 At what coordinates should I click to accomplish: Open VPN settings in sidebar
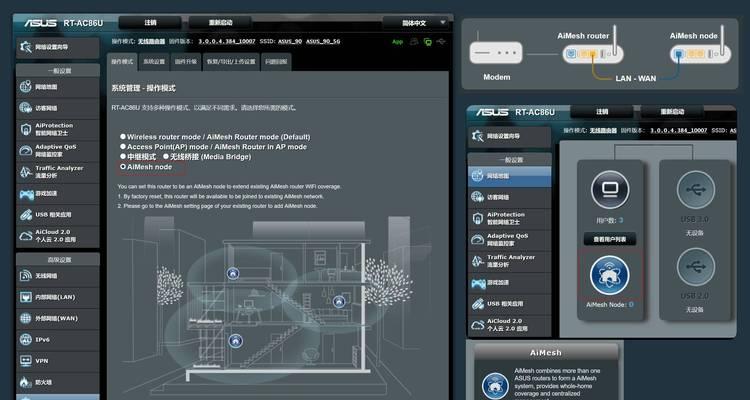57,361
